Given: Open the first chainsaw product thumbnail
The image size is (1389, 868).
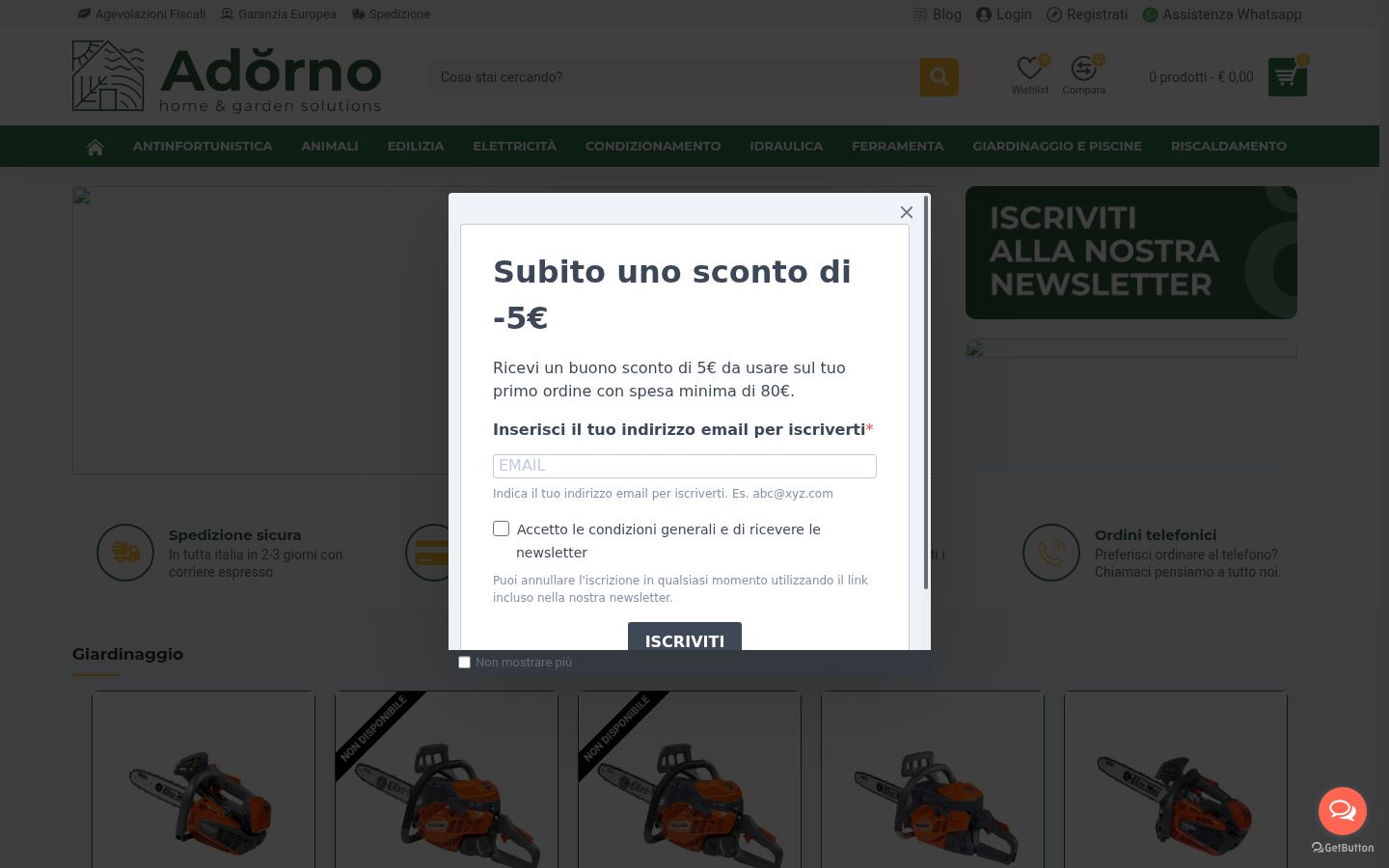Looking at the screenshot, I should tap(204, 779).
